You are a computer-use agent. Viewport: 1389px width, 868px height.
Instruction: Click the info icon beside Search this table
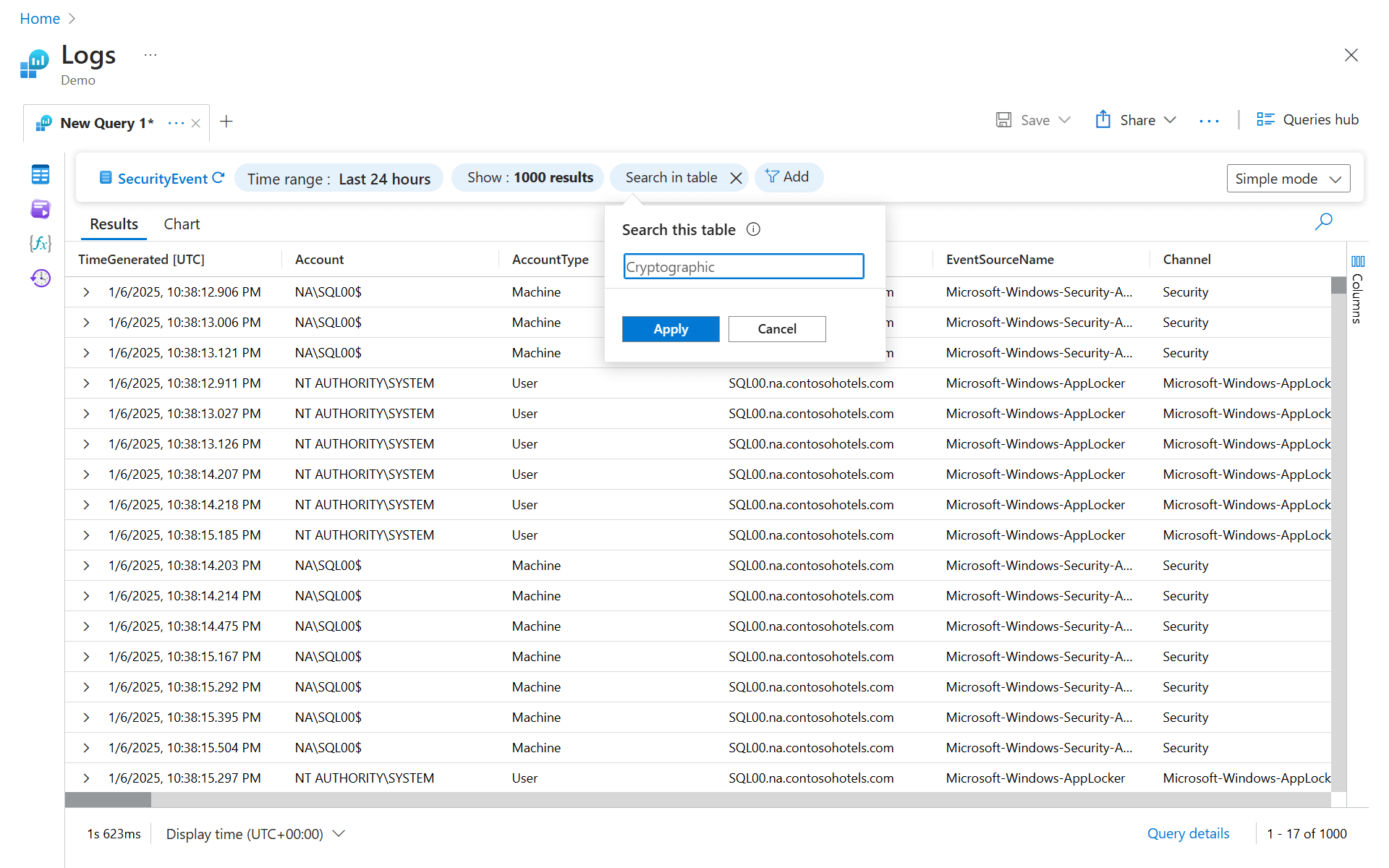tap(753, 229)
